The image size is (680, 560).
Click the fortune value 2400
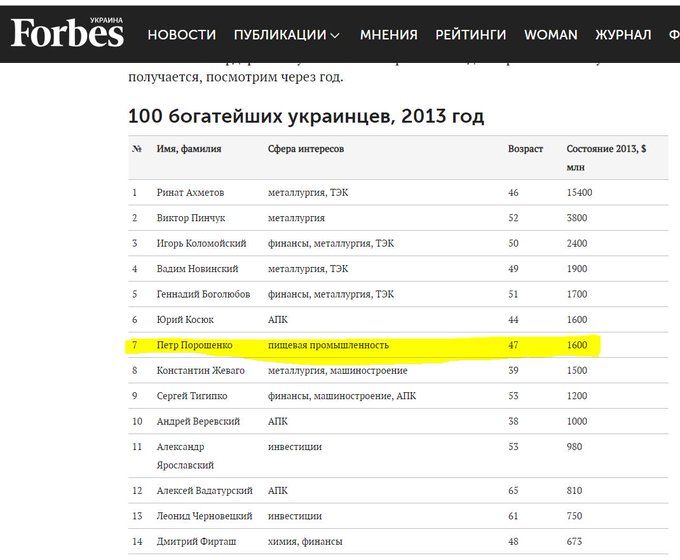coord(577,243)
